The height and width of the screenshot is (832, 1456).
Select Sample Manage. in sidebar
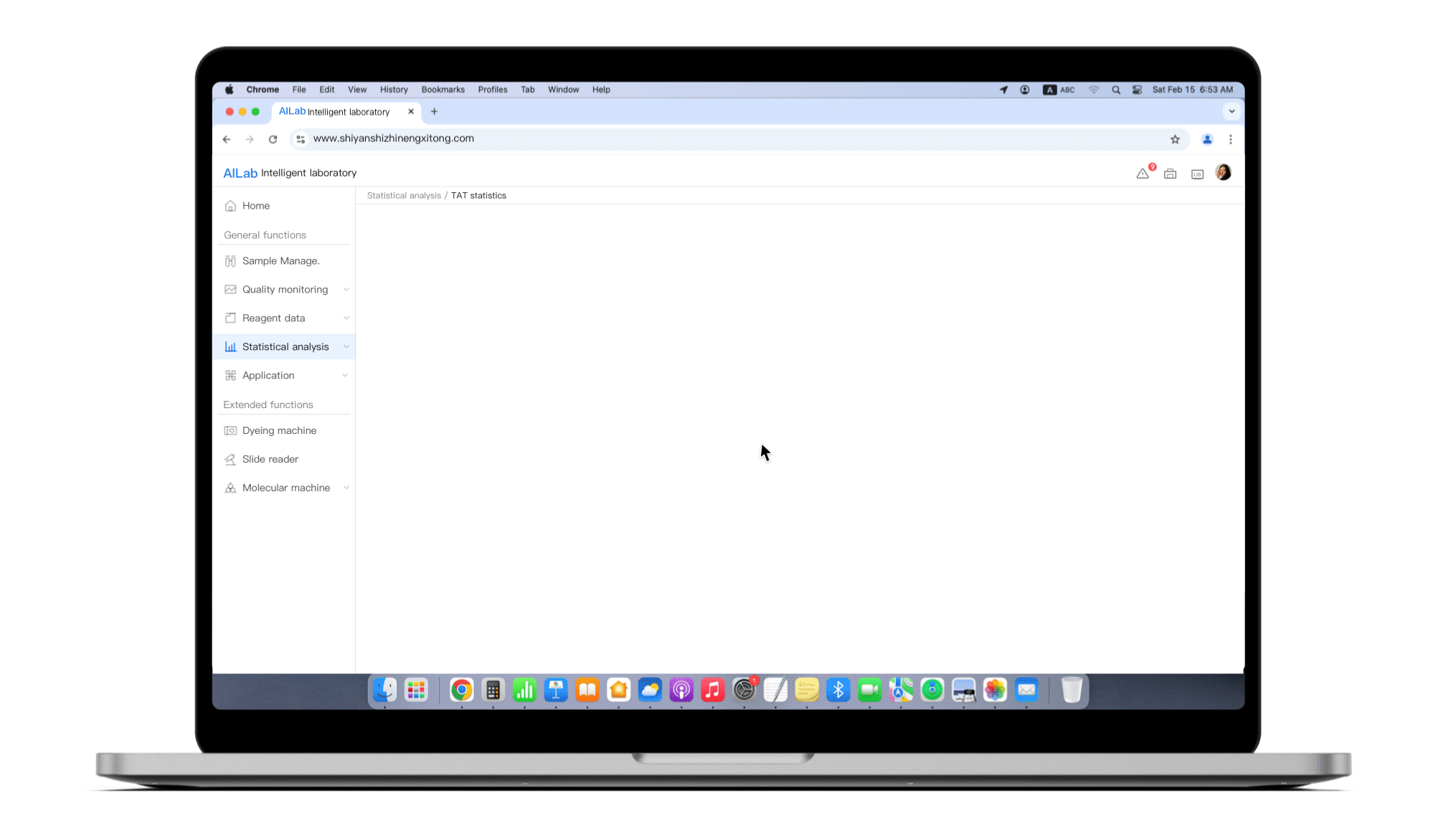tap(280, 261)
